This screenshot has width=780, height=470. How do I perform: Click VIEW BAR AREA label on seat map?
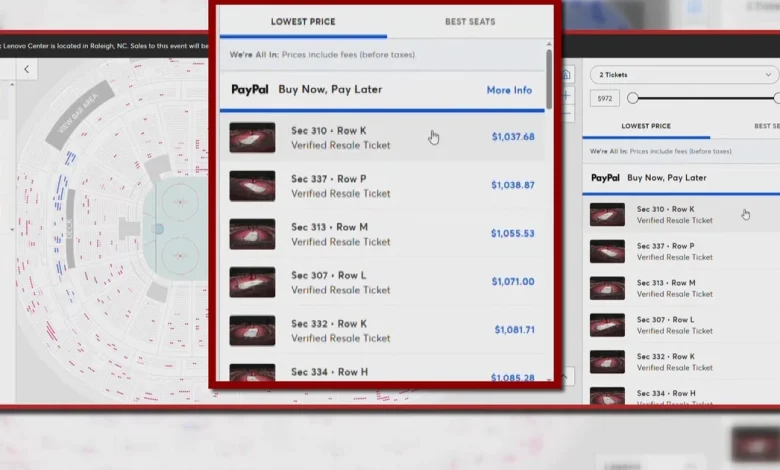click(x=79, y=113)
